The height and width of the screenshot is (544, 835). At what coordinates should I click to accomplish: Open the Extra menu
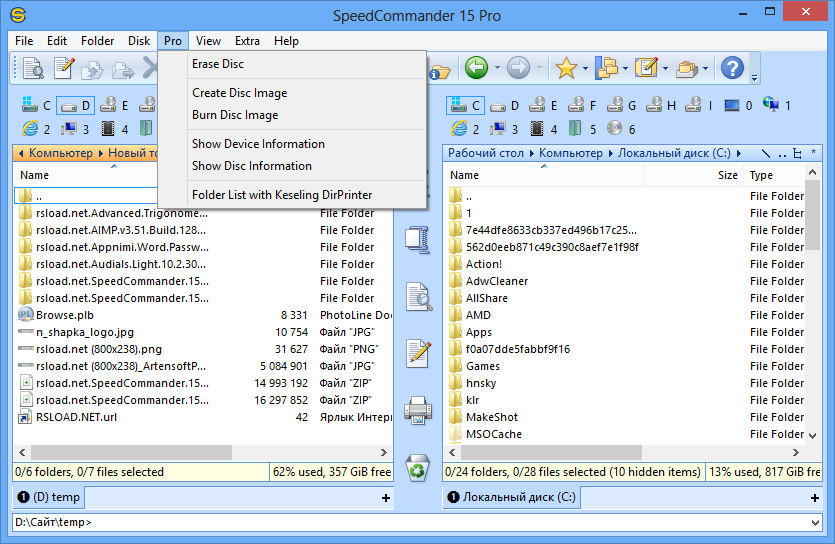[x=247, y=41]
